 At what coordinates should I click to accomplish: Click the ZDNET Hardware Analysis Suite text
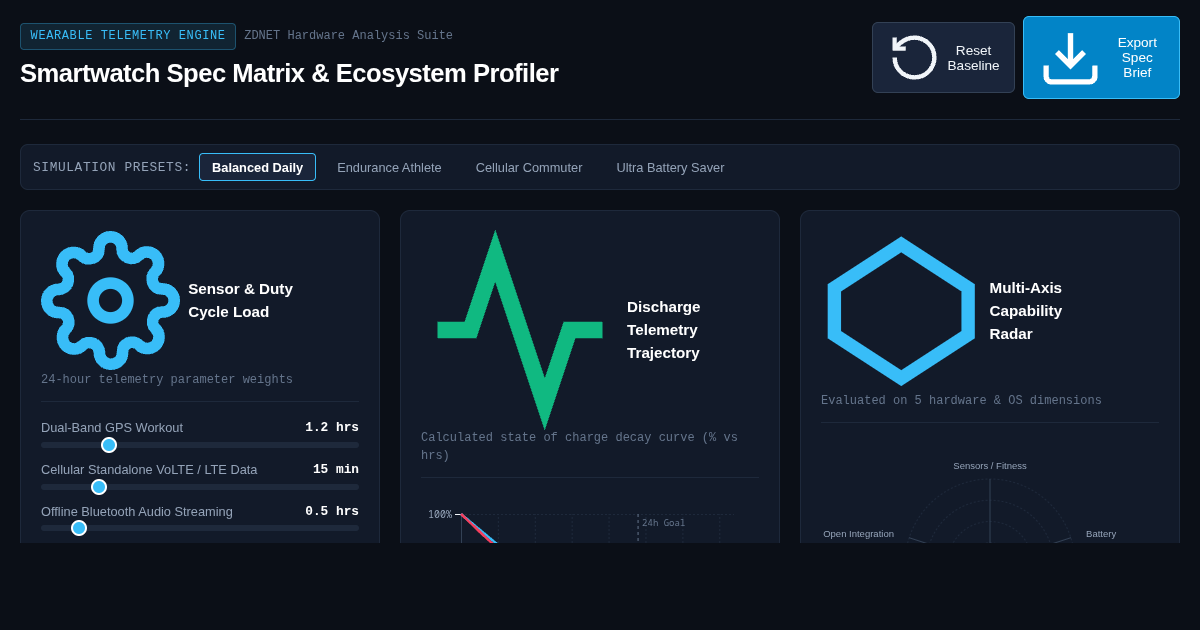(348, 36)
